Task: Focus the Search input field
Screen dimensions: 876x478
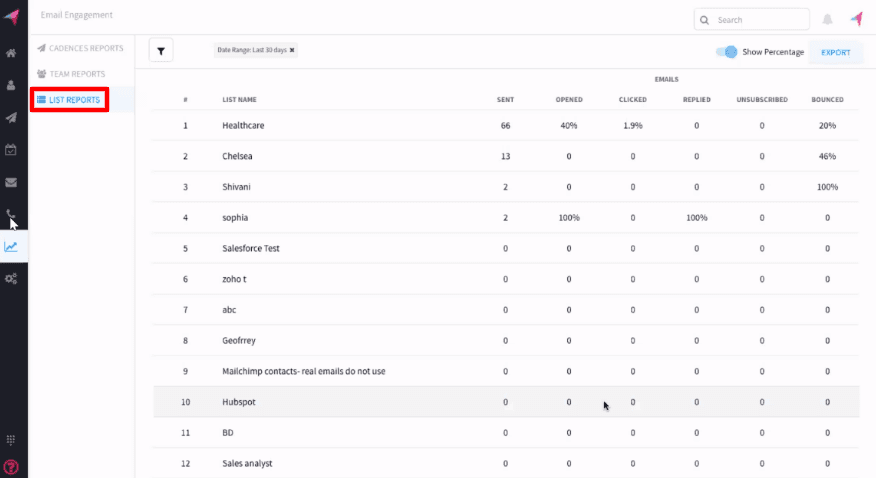Action: pyautogui.click(x=752, y=20)
